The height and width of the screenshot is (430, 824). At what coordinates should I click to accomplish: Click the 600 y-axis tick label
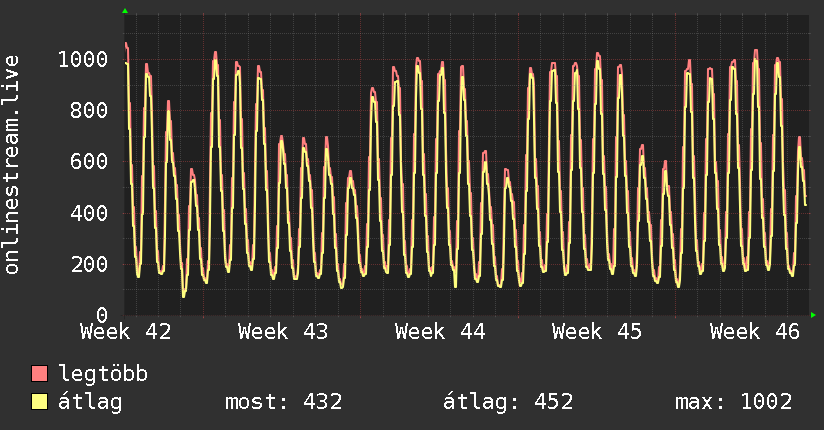click(89, 161)
